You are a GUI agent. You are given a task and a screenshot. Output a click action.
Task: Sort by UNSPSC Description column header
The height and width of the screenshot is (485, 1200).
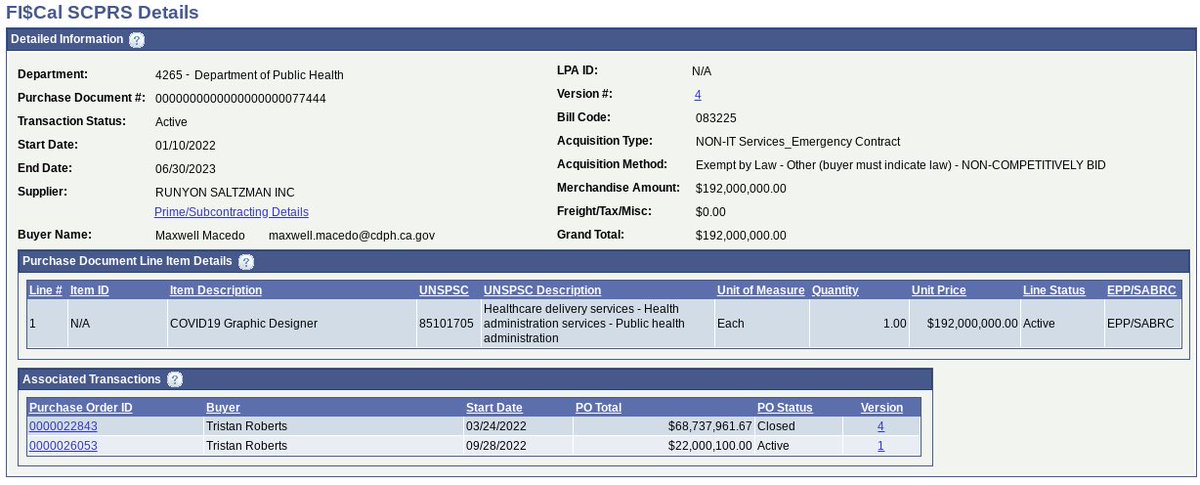[x=542, y=290]
